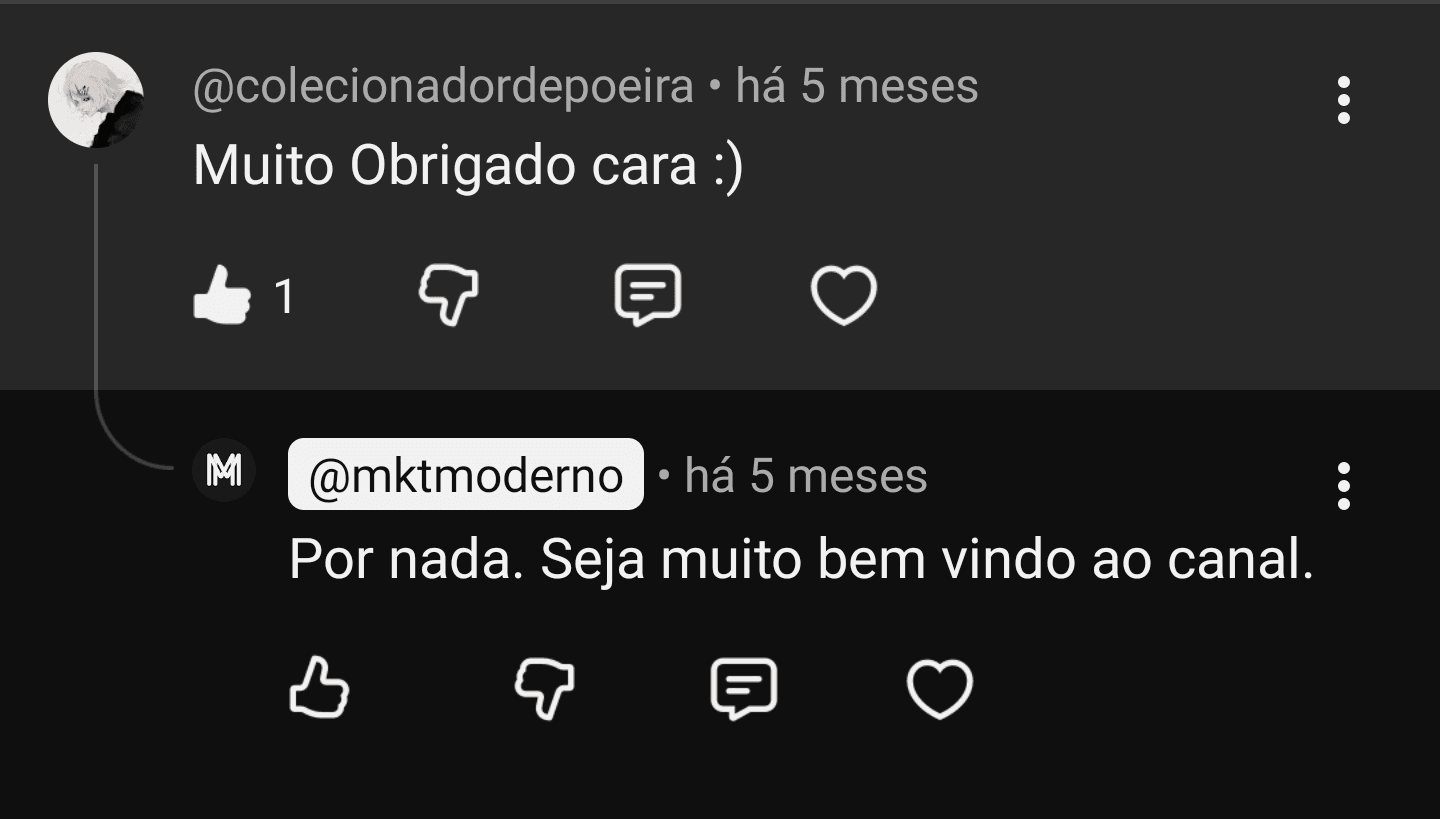The width and height of the screenshot is (1440, 819).
Task: Heart the "Seja muito bem vindo" reply
Action: tap(939, 689)
